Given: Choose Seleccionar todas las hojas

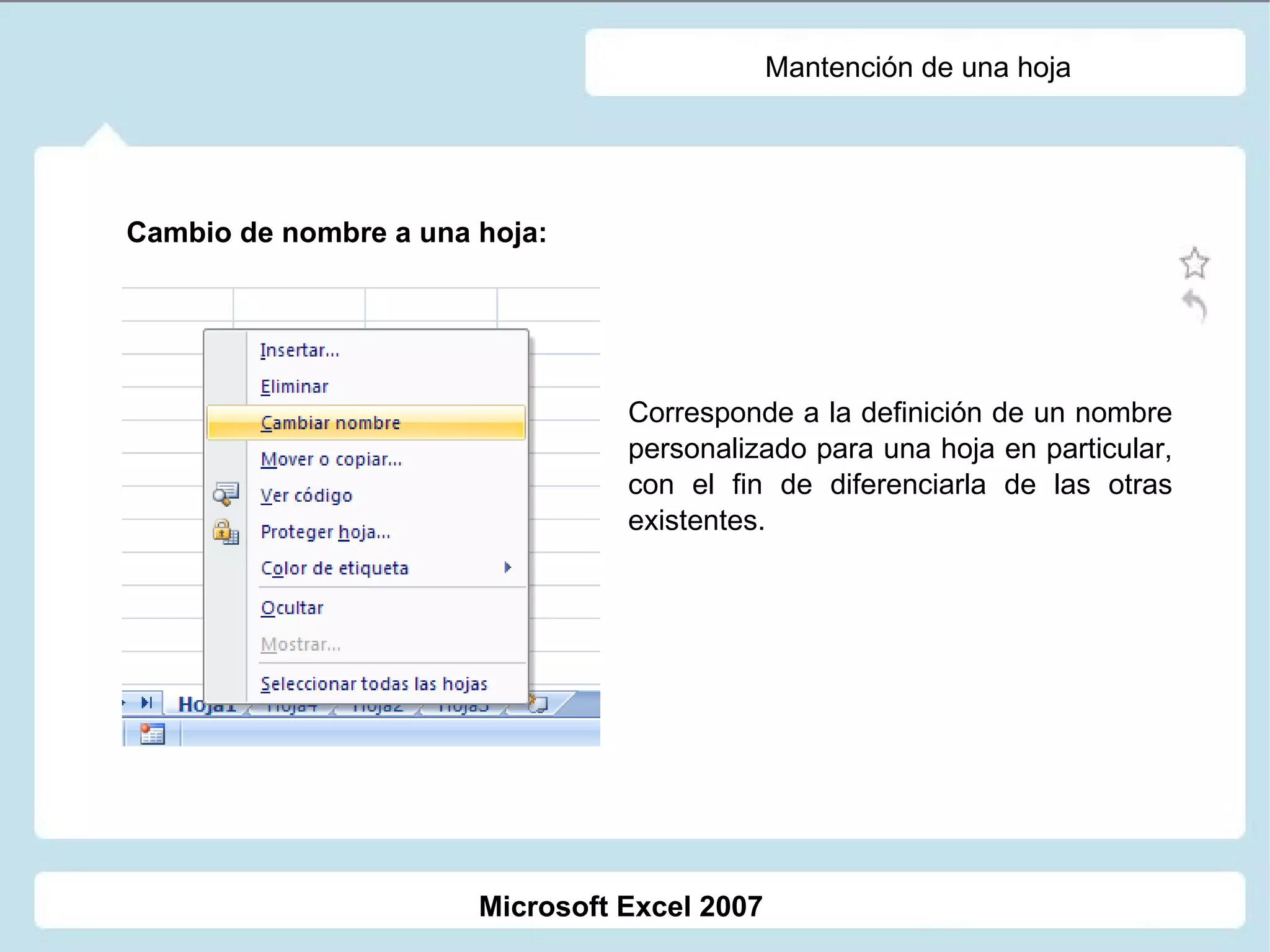Looking at the screenshot, I should tap(374, 683).
